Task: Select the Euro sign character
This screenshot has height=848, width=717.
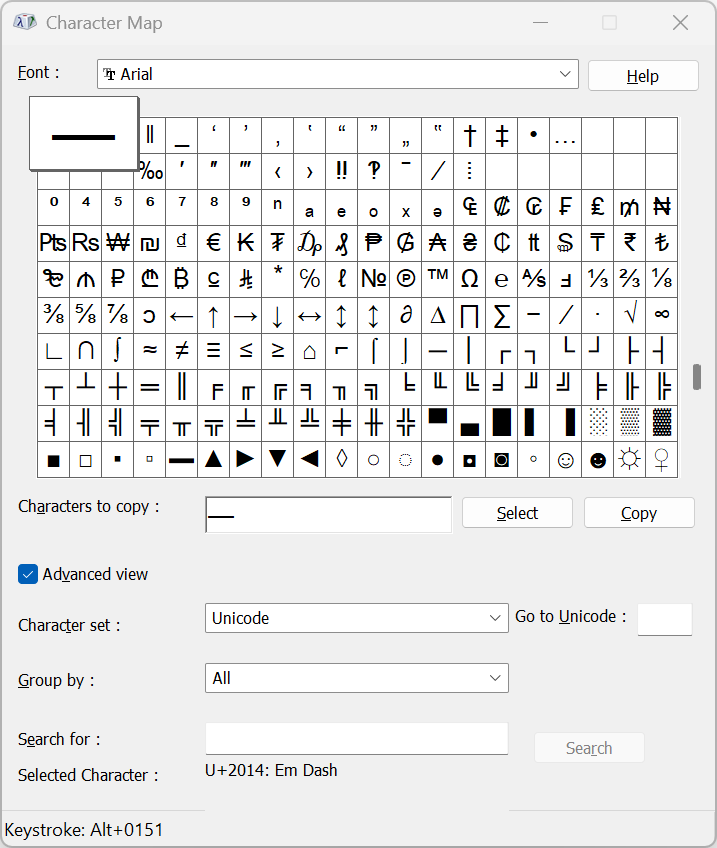Action: [x=214, y=243]
